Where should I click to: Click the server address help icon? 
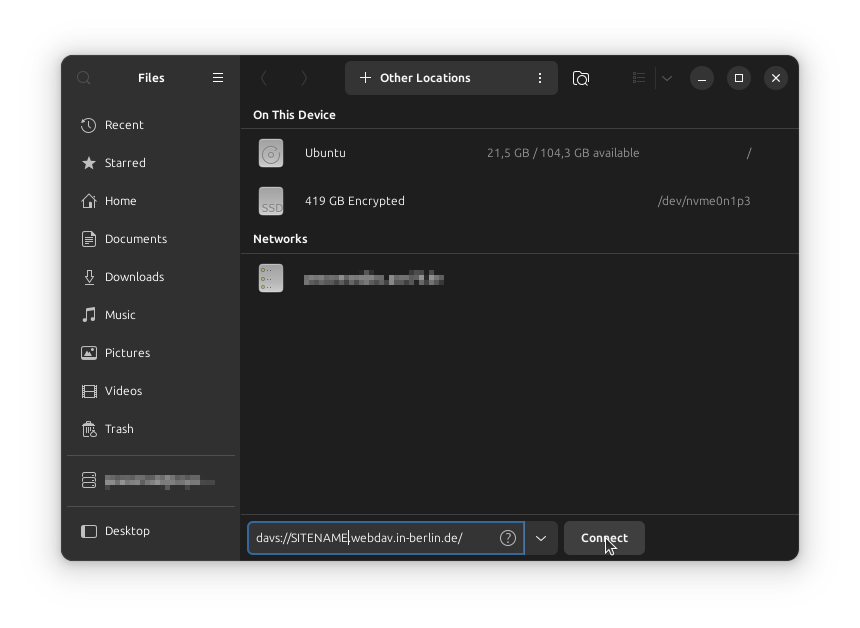click(x=508, y=538)
